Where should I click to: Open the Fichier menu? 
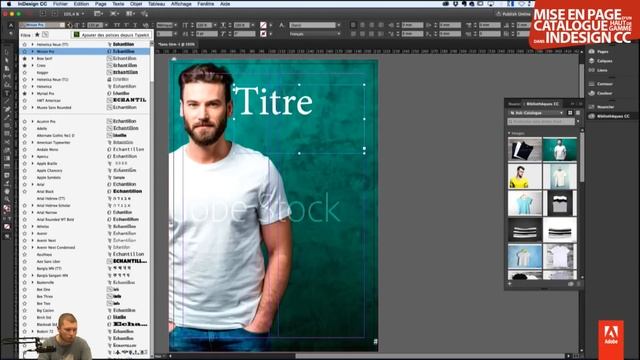tap(60, 4)
